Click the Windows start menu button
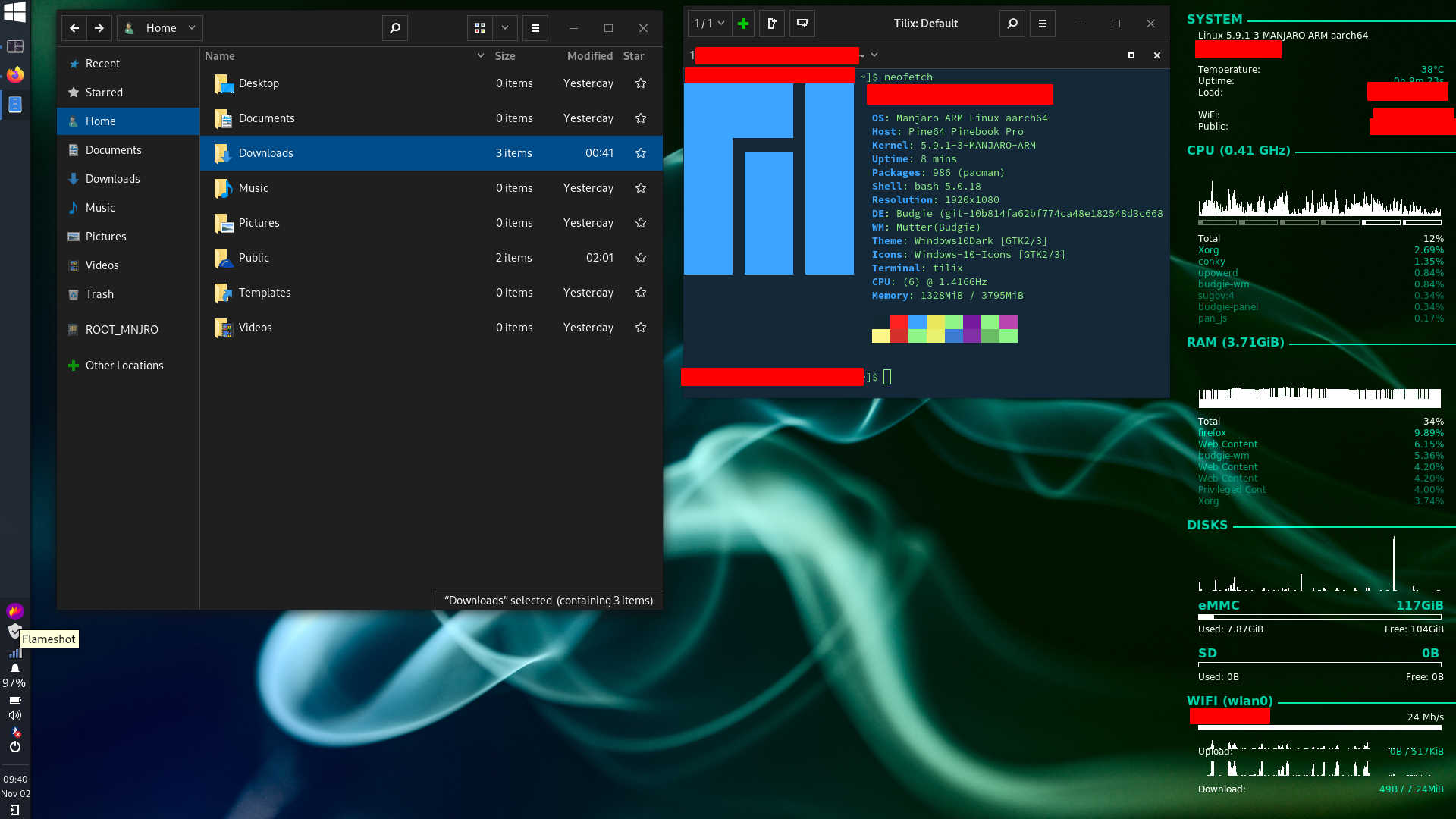Viewport: 1456px width, 819px height. [14, 12]
